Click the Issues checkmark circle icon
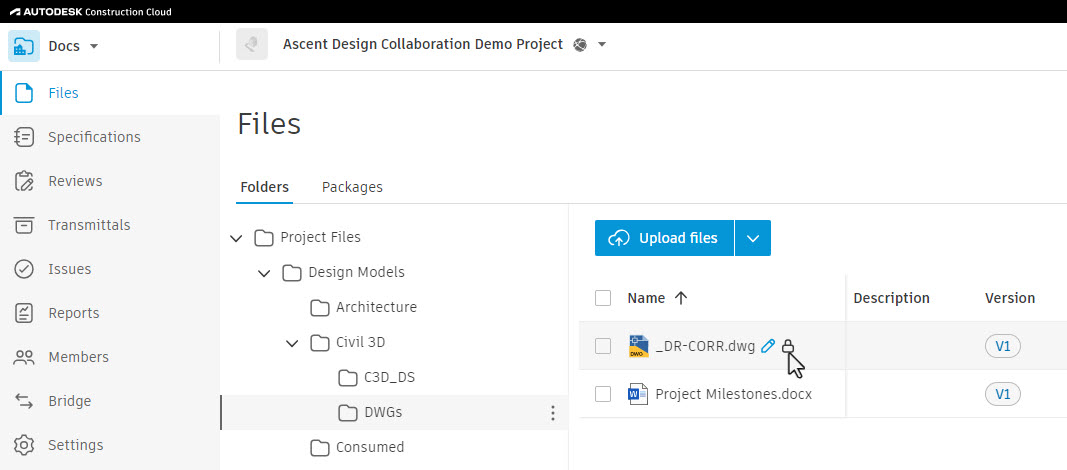 pos(24,269)
